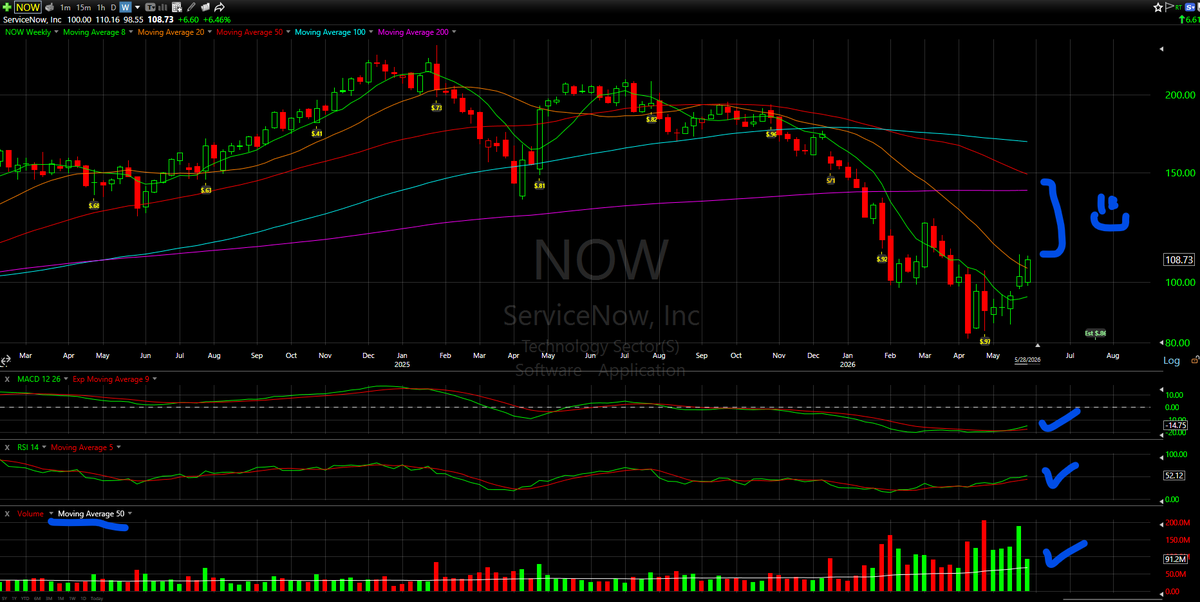Click the Today range button
The width and height of the screenshot is (1200, 602).
pos(97,598)
